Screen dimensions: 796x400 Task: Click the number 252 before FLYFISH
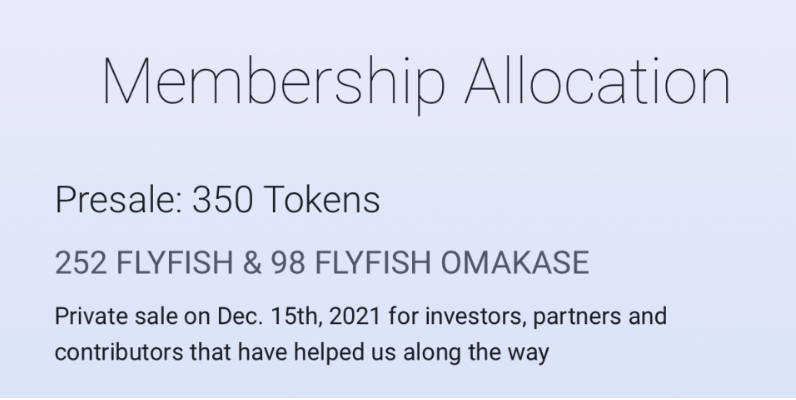[x=81, y=263]
